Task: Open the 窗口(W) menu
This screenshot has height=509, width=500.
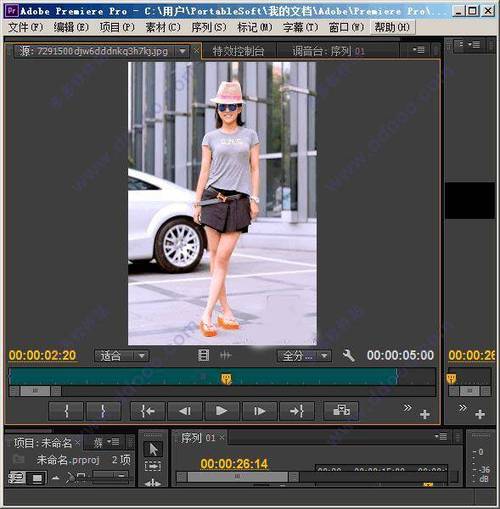Action: click(x=346, y=27)
